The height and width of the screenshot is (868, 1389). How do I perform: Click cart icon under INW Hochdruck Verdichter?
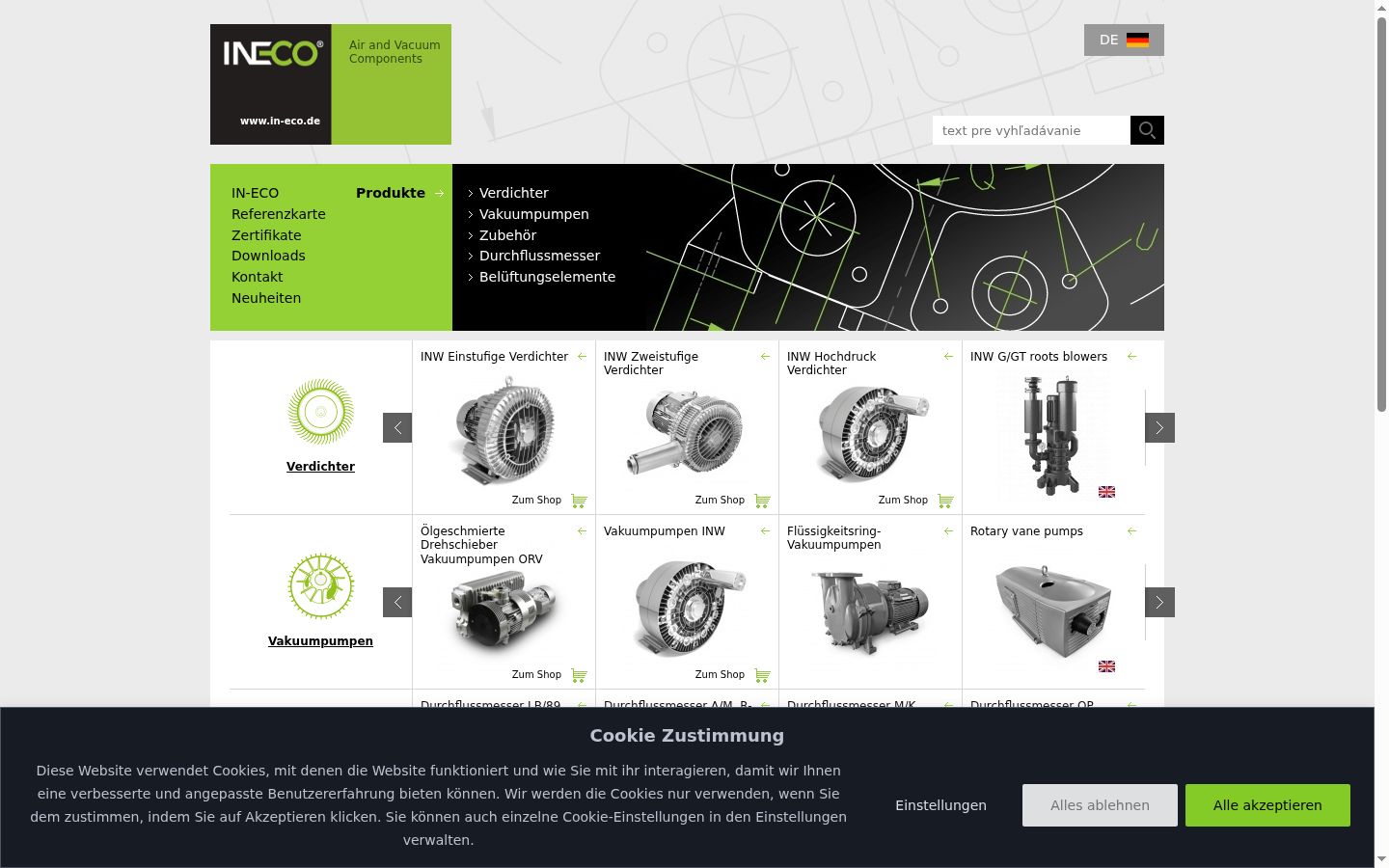tap(945, 501)
